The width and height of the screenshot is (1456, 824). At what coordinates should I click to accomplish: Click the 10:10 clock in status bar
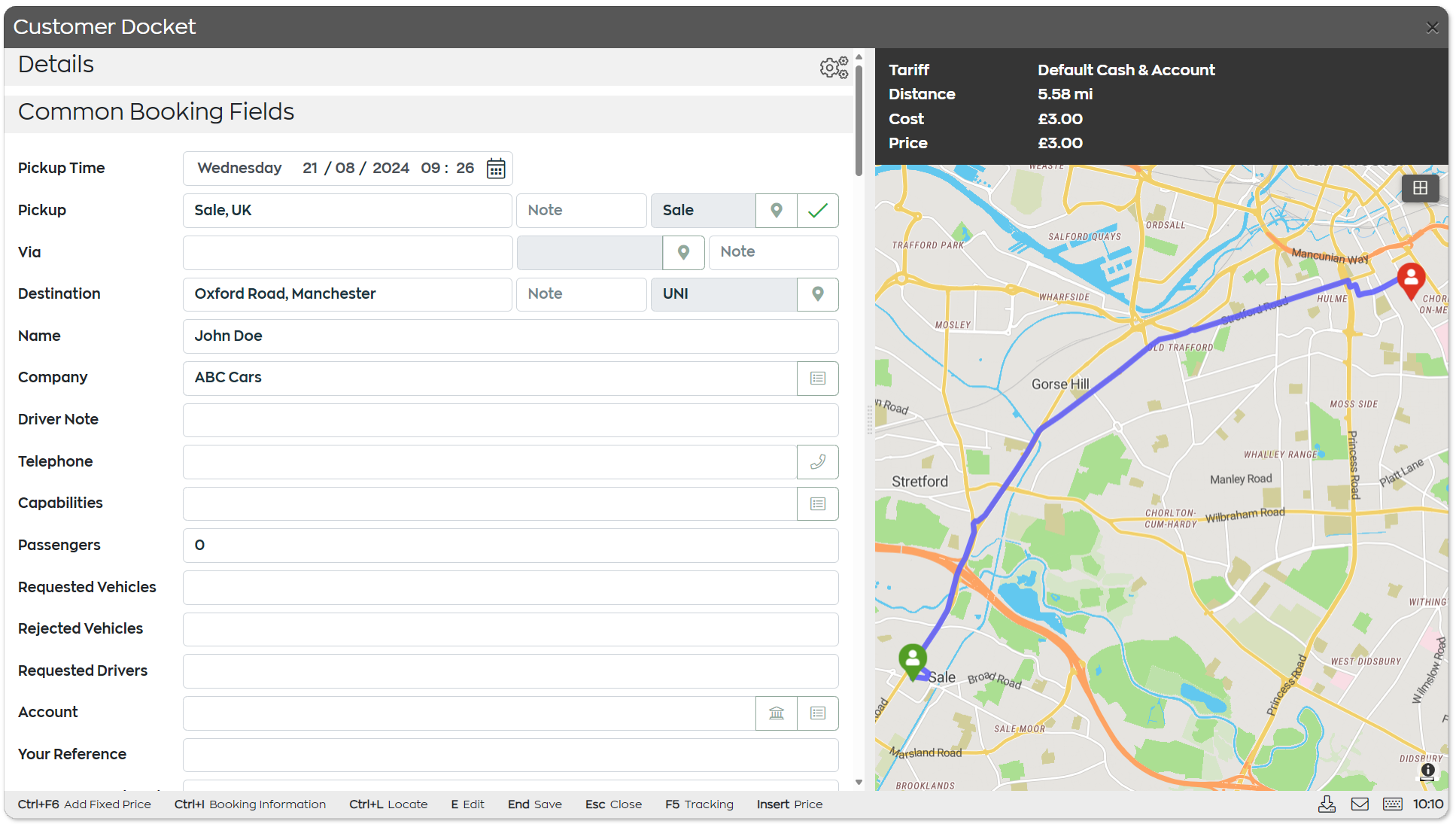[1427, 804]
